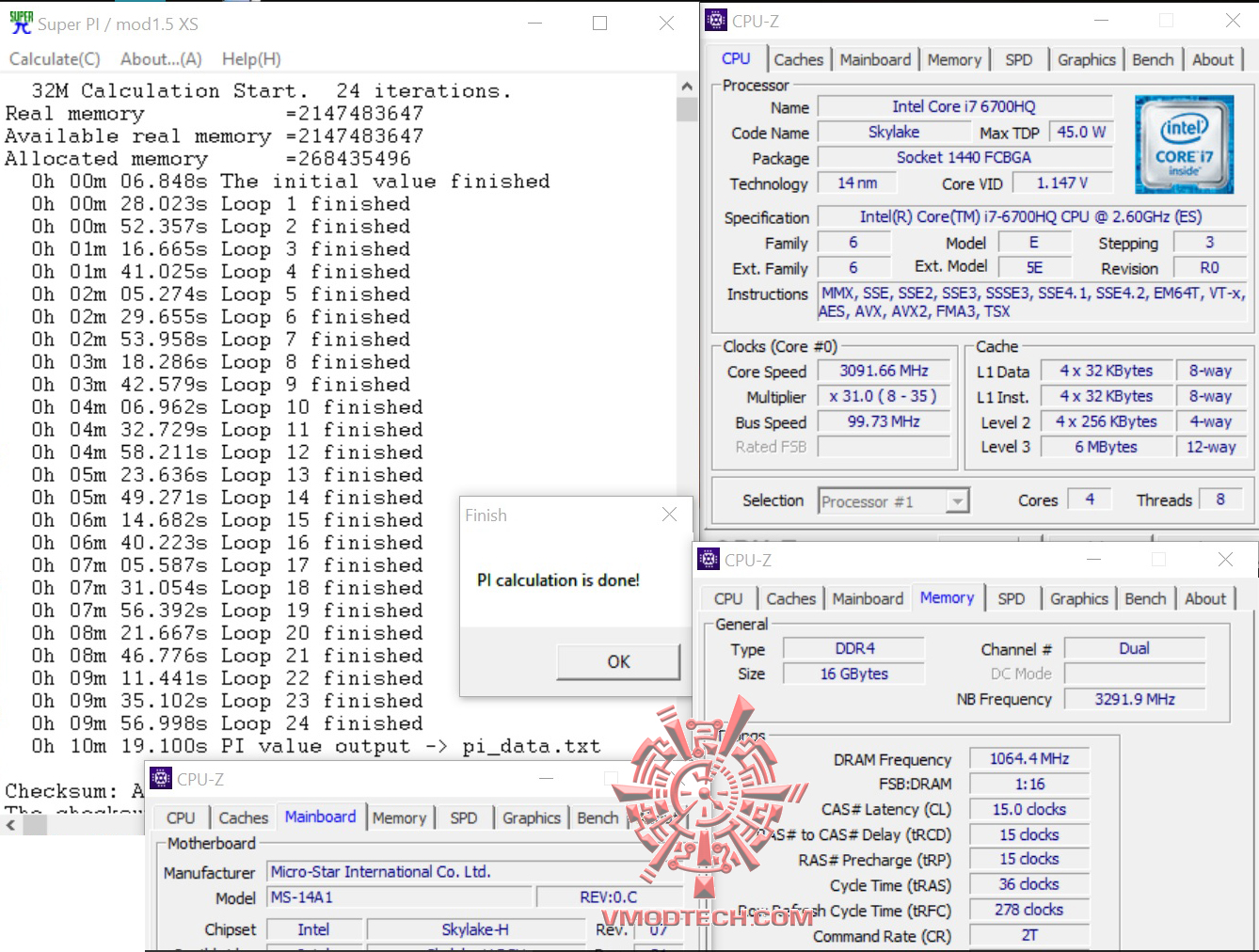This screenshot has height=952, width=1259.
Task: Select Bench tab in CPU-Z Memory window
Action: click(1145, 598)
